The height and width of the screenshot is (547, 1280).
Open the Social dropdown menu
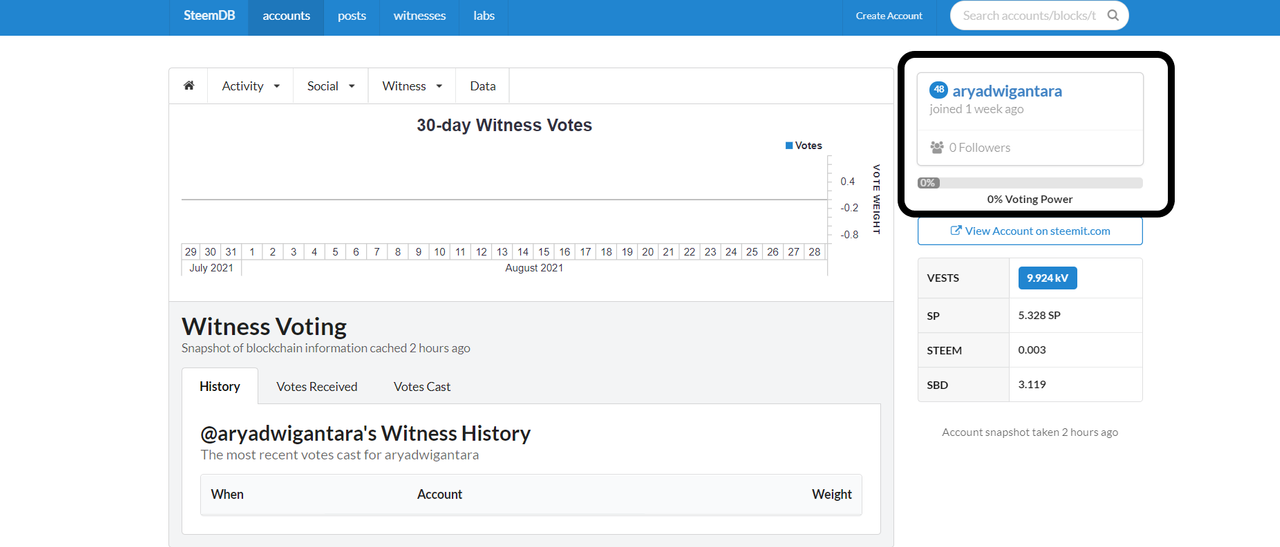[330, 86]
